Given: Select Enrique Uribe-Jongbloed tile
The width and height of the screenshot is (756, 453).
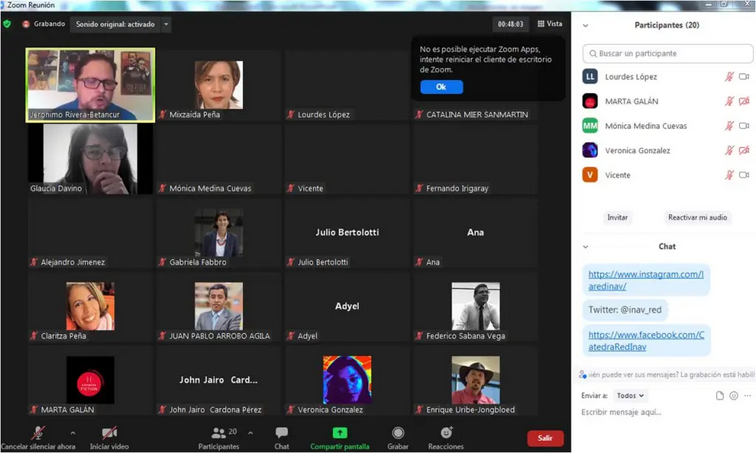Looking at the screenshot, I should coord(475,380).
